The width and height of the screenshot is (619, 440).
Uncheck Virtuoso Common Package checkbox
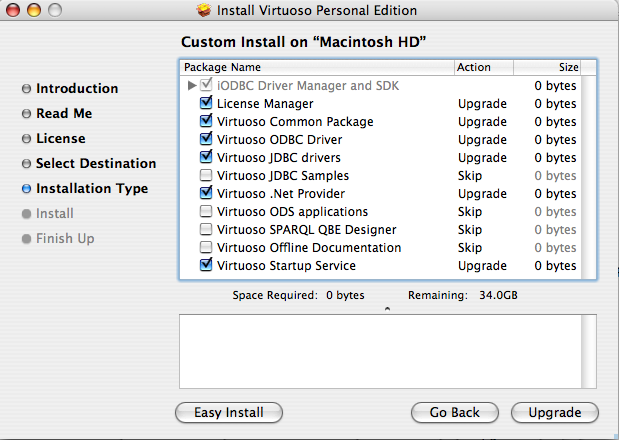206,121
